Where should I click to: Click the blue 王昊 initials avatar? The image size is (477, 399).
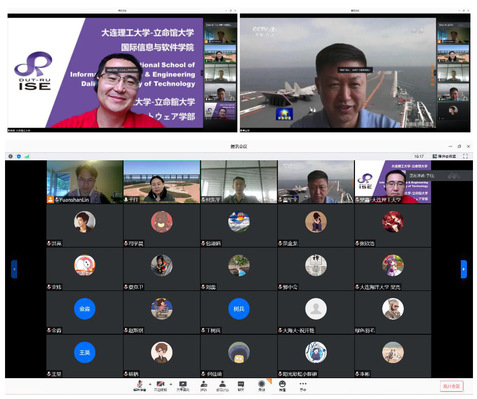coord(85,352)
